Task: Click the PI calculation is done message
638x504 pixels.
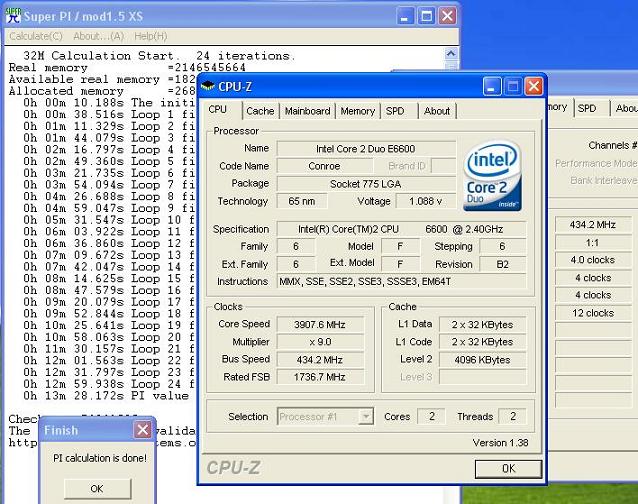Action: pyautogui.click(x=100, y=458)
